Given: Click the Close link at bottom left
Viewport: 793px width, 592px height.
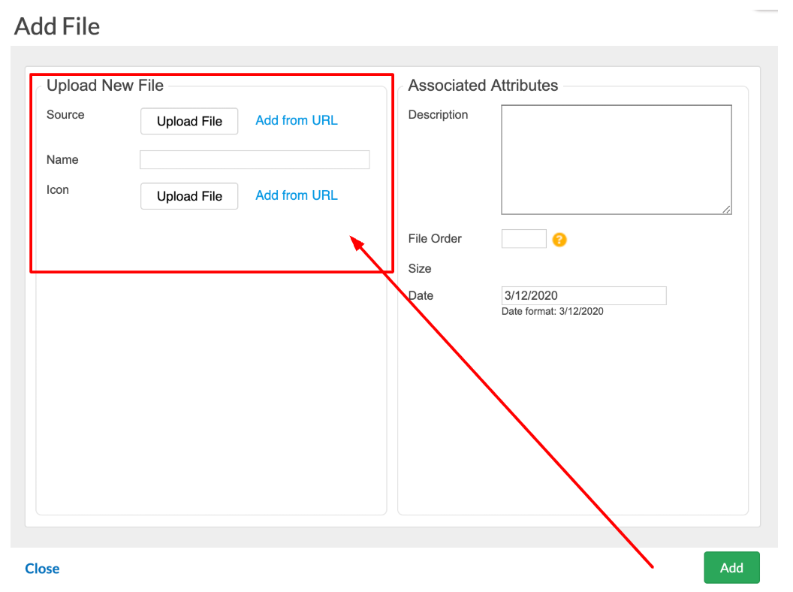Looking at the screenshot, I should [42, 569].
